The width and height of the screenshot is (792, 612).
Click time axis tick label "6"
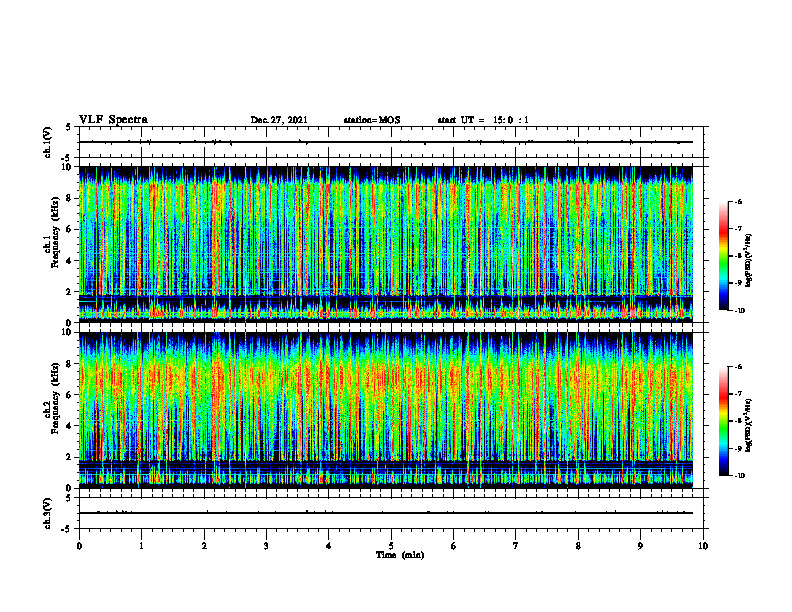click(454, 546)
